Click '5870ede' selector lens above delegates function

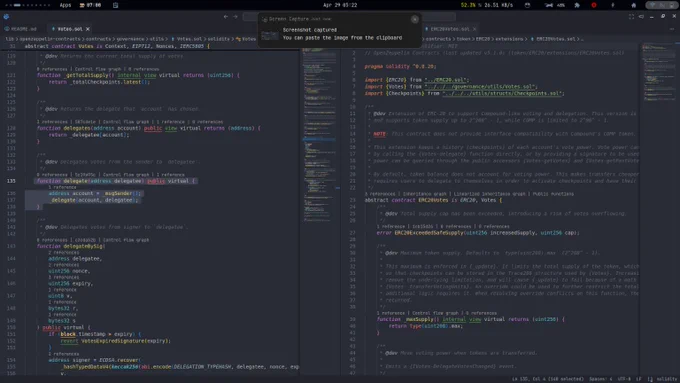85,122
